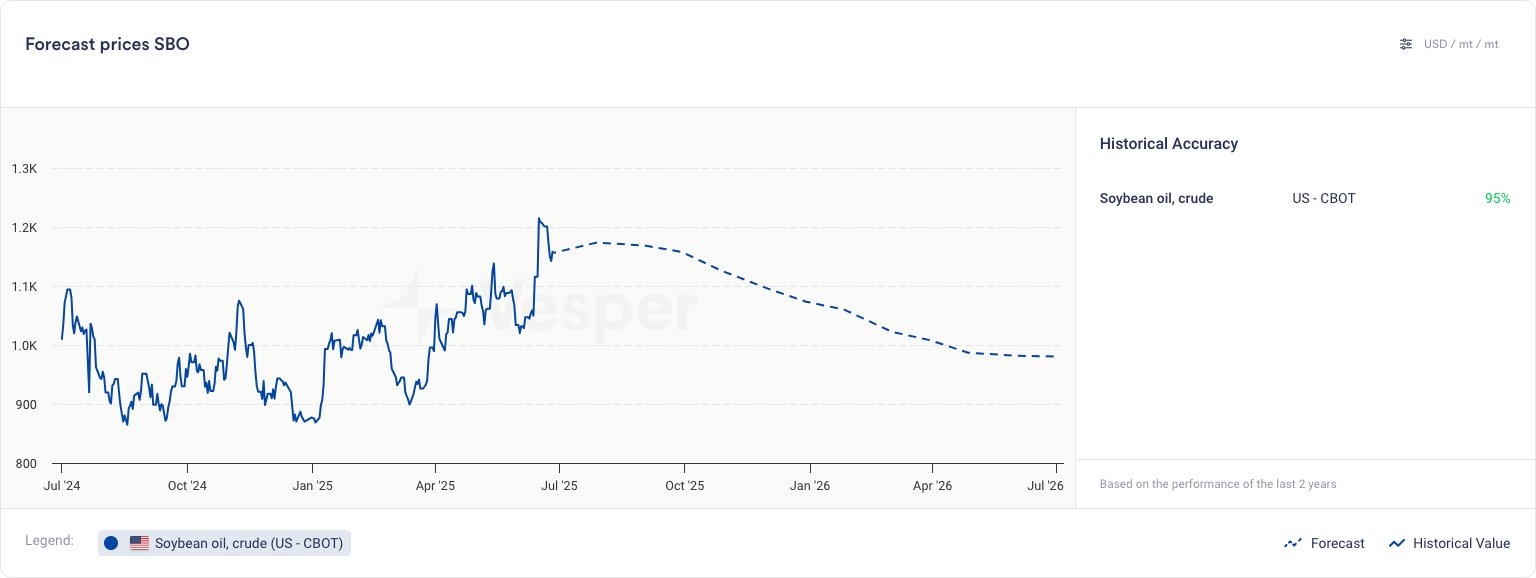Select the blue circle series color in legend
The image size is (1536, 578).
(x=111, y=543)
